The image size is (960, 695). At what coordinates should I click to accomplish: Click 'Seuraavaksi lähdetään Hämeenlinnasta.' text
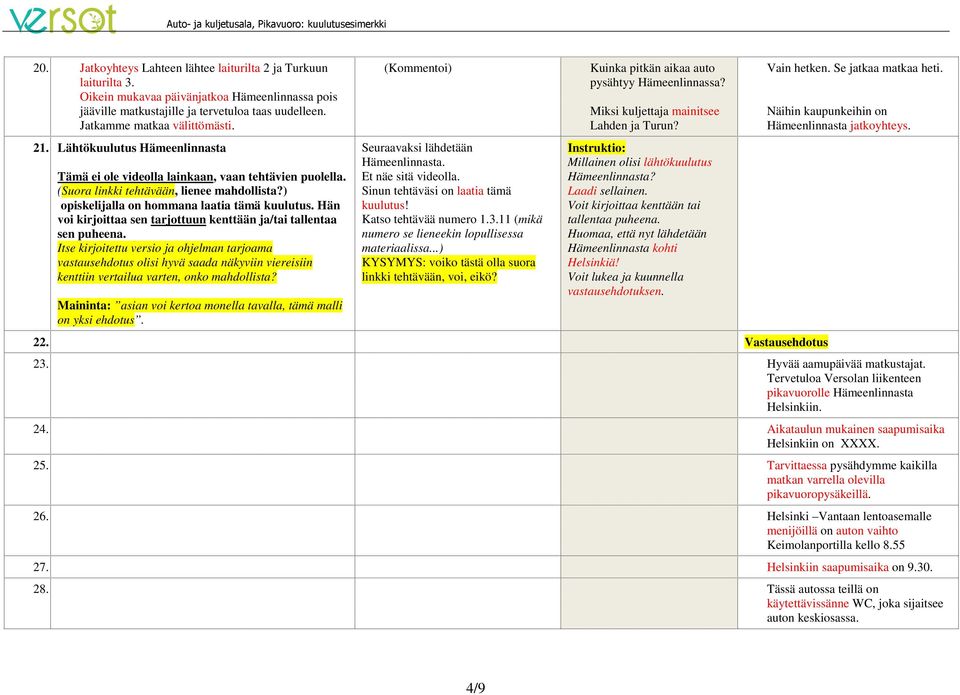pyautogui.click(x=417, y=155)
